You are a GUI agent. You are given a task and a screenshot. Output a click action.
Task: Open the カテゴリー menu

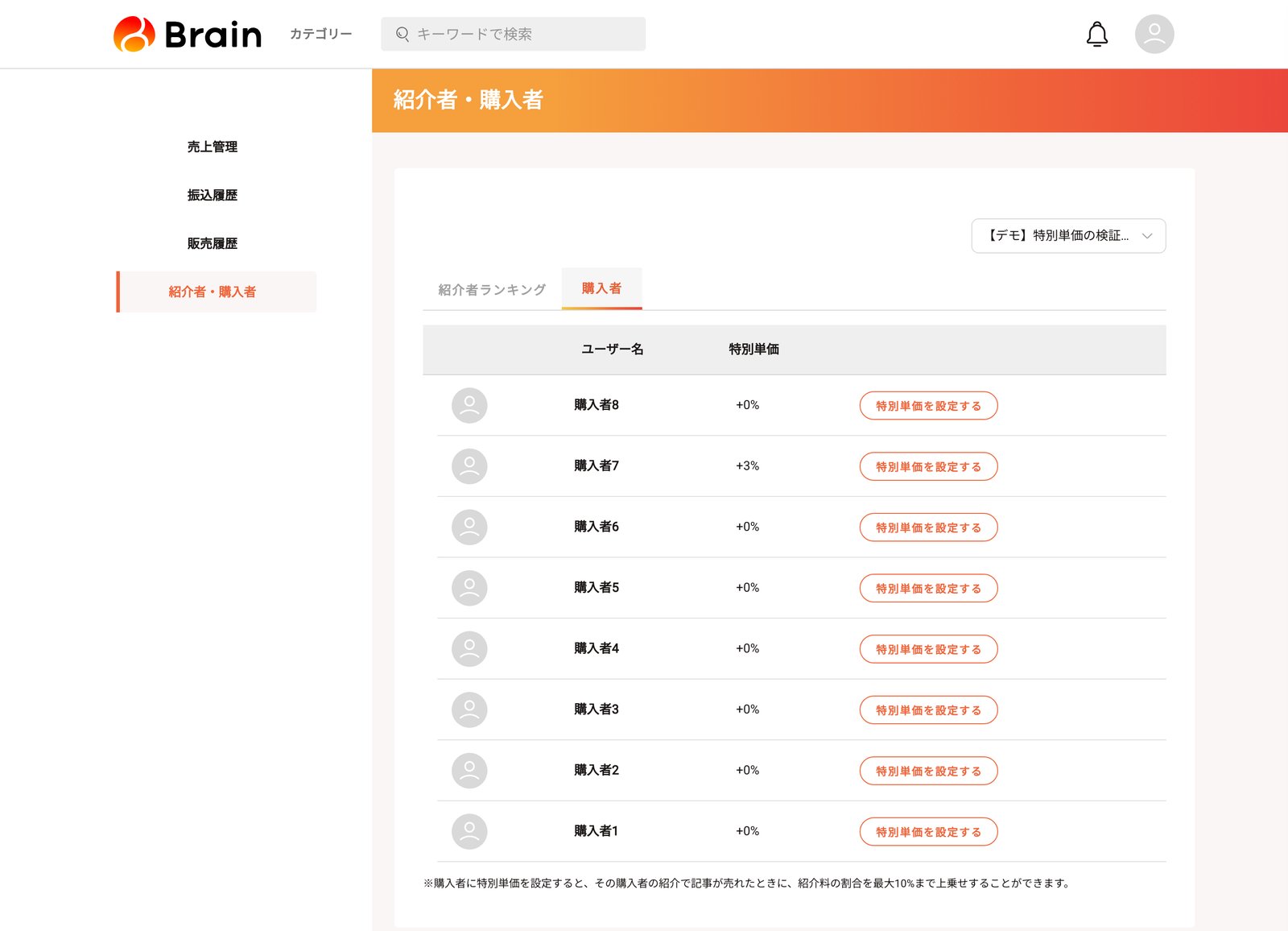(320, 34)
